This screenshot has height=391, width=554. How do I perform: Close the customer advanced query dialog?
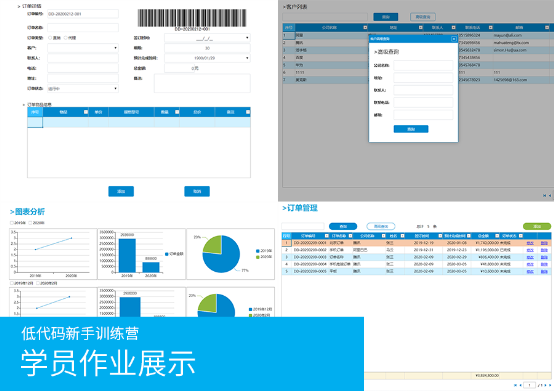[454, 39]
